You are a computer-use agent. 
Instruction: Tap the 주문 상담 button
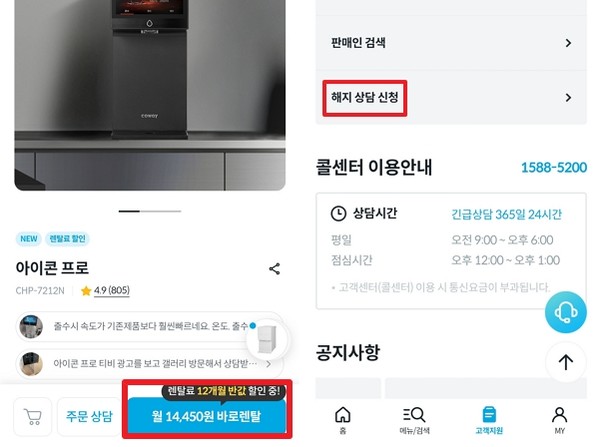89,417
